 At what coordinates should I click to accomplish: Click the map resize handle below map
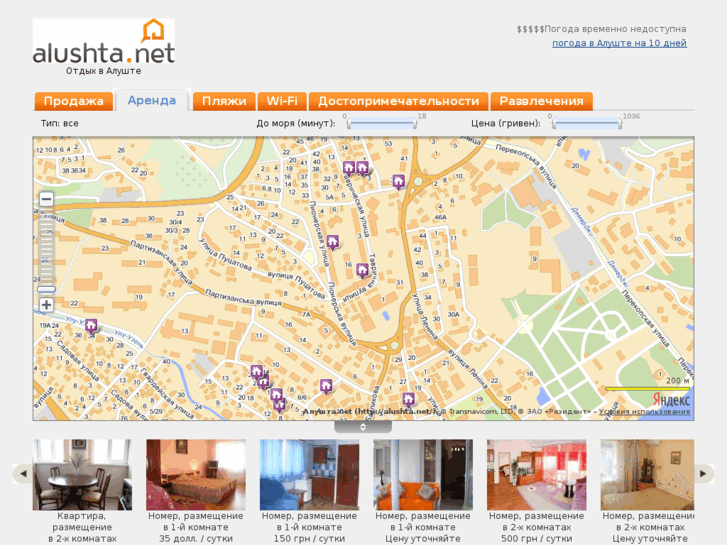pyautogui.click(x=363, y=427)
